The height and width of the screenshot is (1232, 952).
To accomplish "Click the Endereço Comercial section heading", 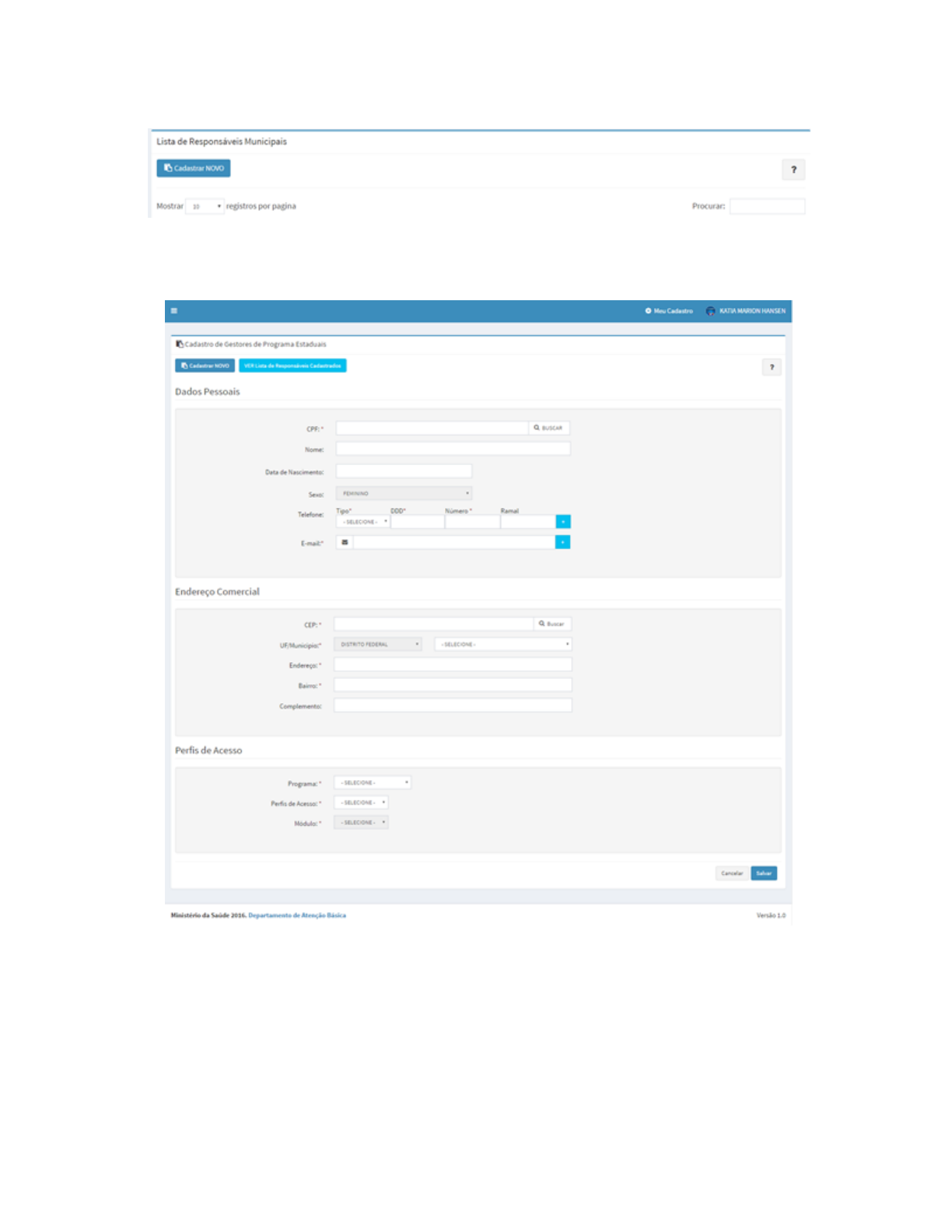I will (217, 591).
